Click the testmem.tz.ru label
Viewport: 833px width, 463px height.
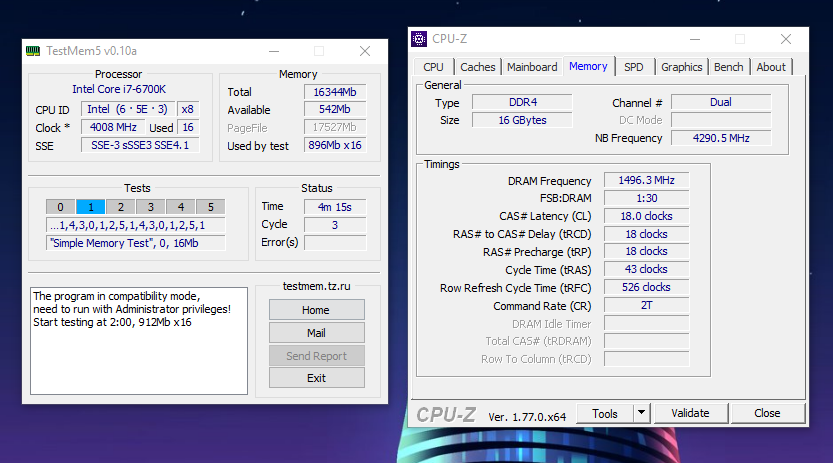tap(317, 286)
